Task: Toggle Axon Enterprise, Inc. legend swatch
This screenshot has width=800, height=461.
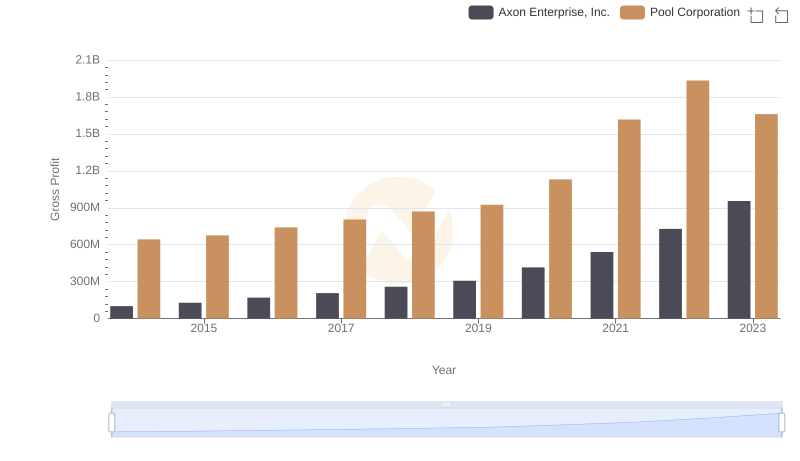Action: tap(481, 12)
